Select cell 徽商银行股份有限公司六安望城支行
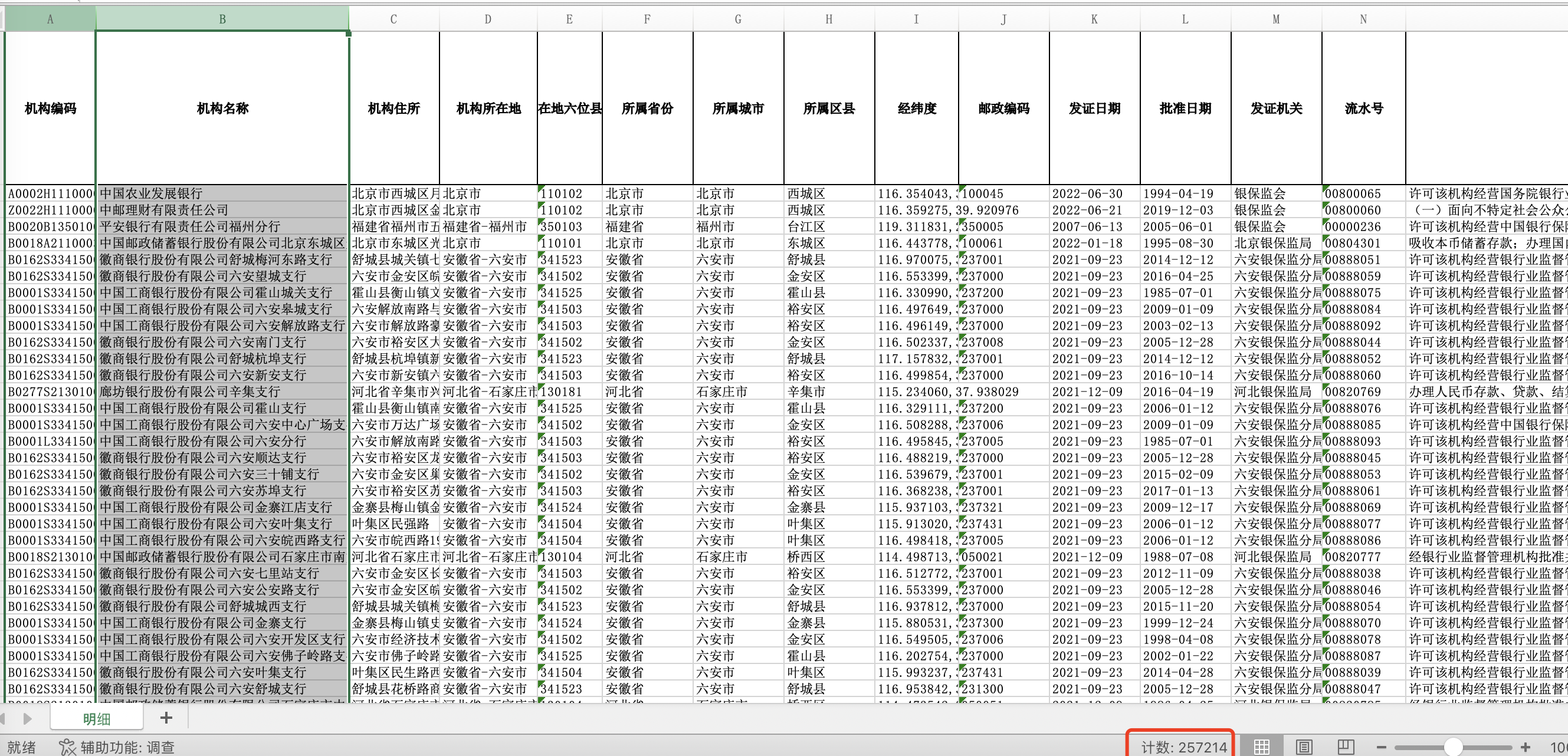 click(x=222, y=276)
